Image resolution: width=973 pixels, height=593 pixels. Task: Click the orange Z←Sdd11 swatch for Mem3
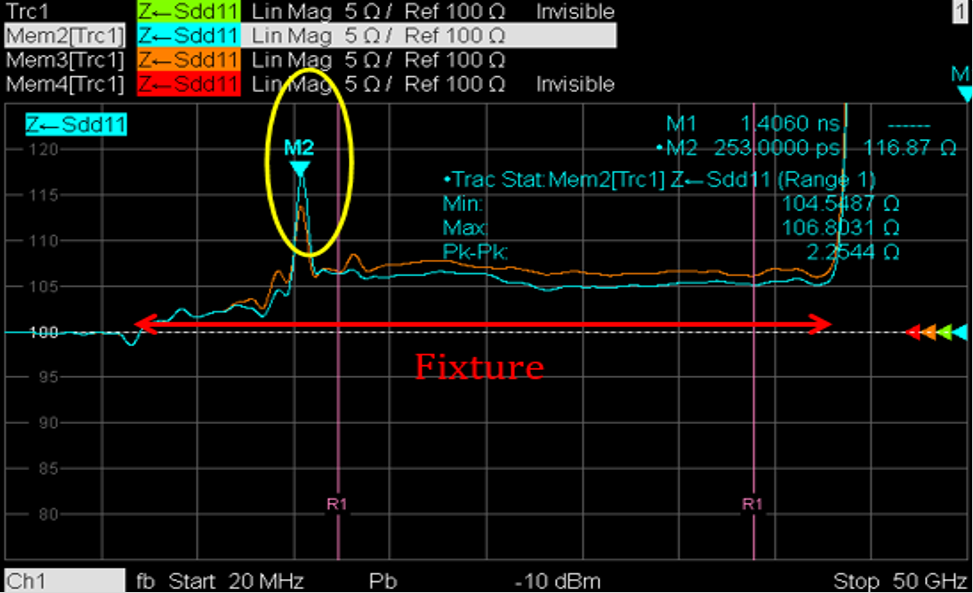pyautogui.click(x=188, y=60)
